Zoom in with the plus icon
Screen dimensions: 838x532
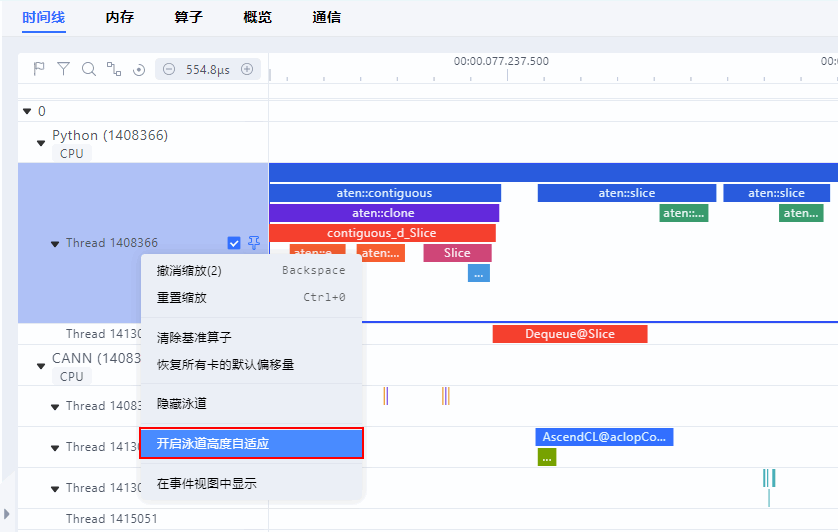pyautogui.click(x=247, y=69)
